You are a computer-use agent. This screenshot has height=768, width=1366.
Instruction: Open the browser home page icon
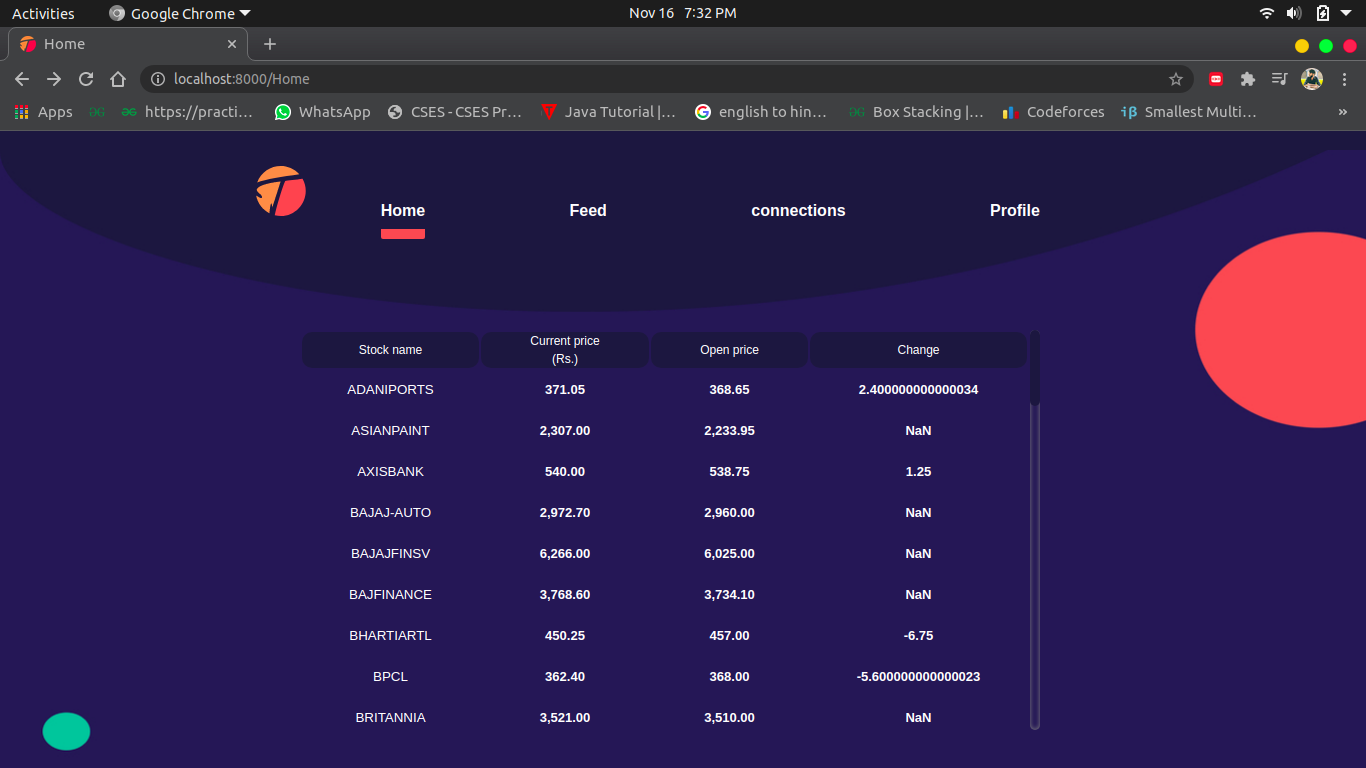tap(118, 79)
